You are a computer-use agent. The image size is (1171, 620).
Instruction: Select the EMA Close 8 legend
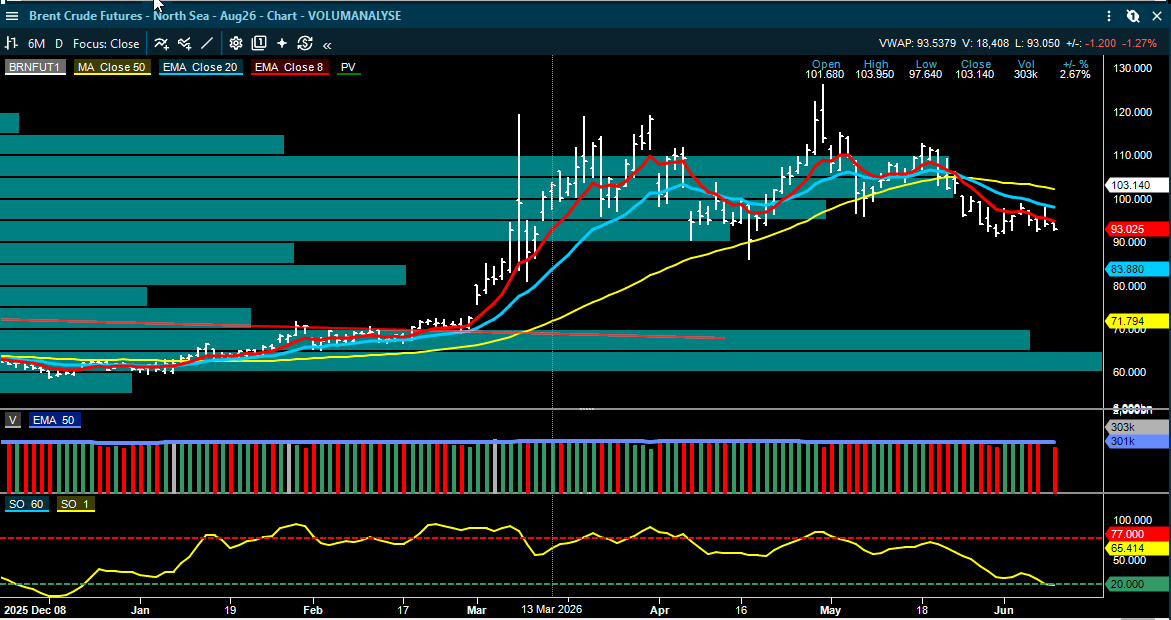pos(289,67)
